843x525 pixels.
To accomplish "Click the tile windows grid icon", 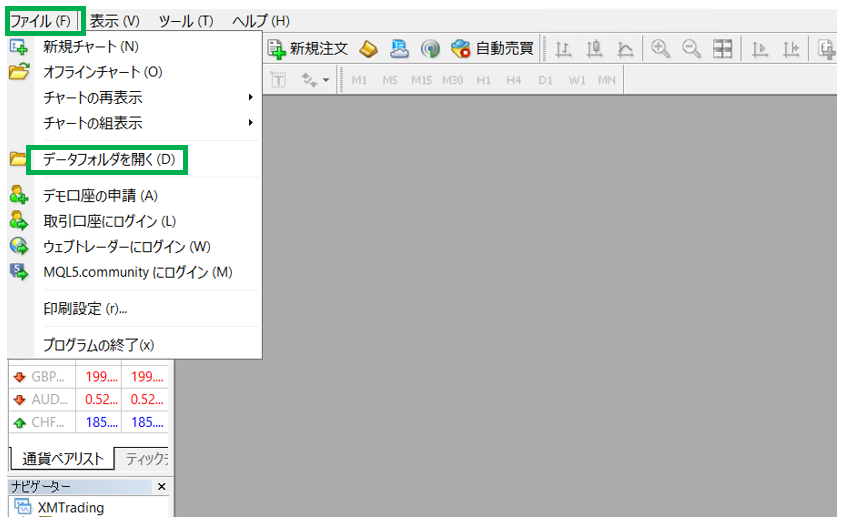I will click(723, 47).
